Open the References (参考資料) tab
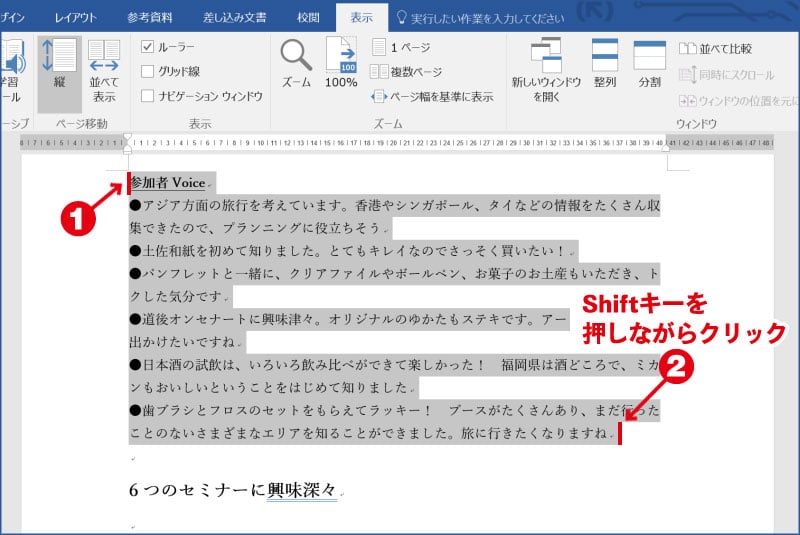The image size is (800, 535). [149, 18]
